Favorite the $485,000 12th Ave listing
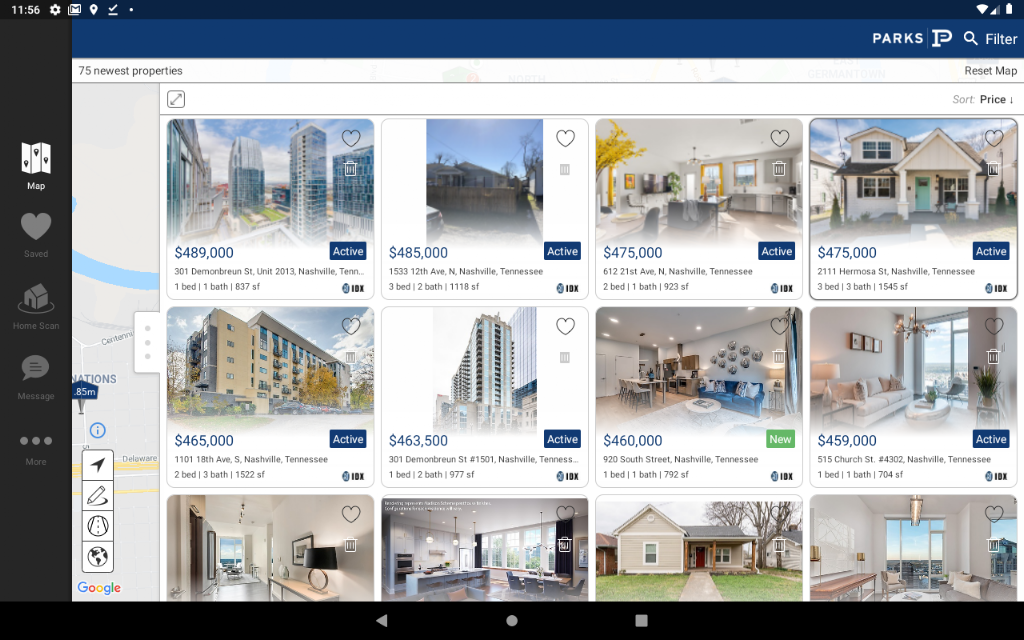Image resolution: width=1024 pixels, height=640 pixels. pyautogui.click(x=565, y=138)
